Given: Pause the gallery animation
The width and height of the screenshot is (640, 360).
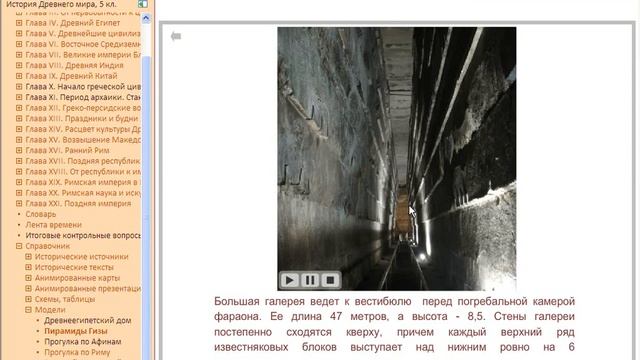Looking at the screenshot, I should [x=310, y=280].
